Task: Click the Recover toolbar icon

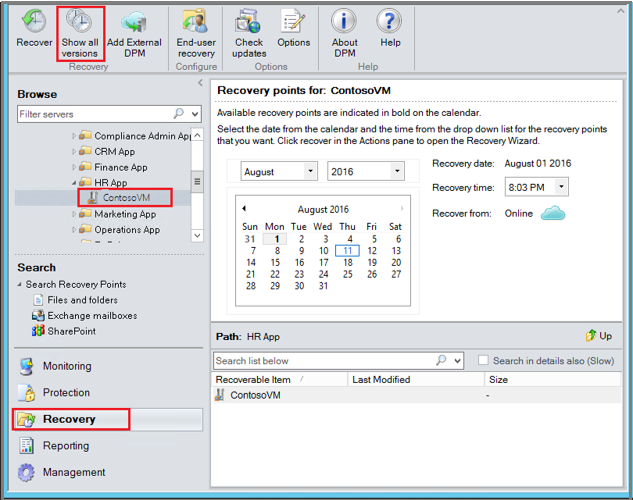Action: (x=34, y=21)
